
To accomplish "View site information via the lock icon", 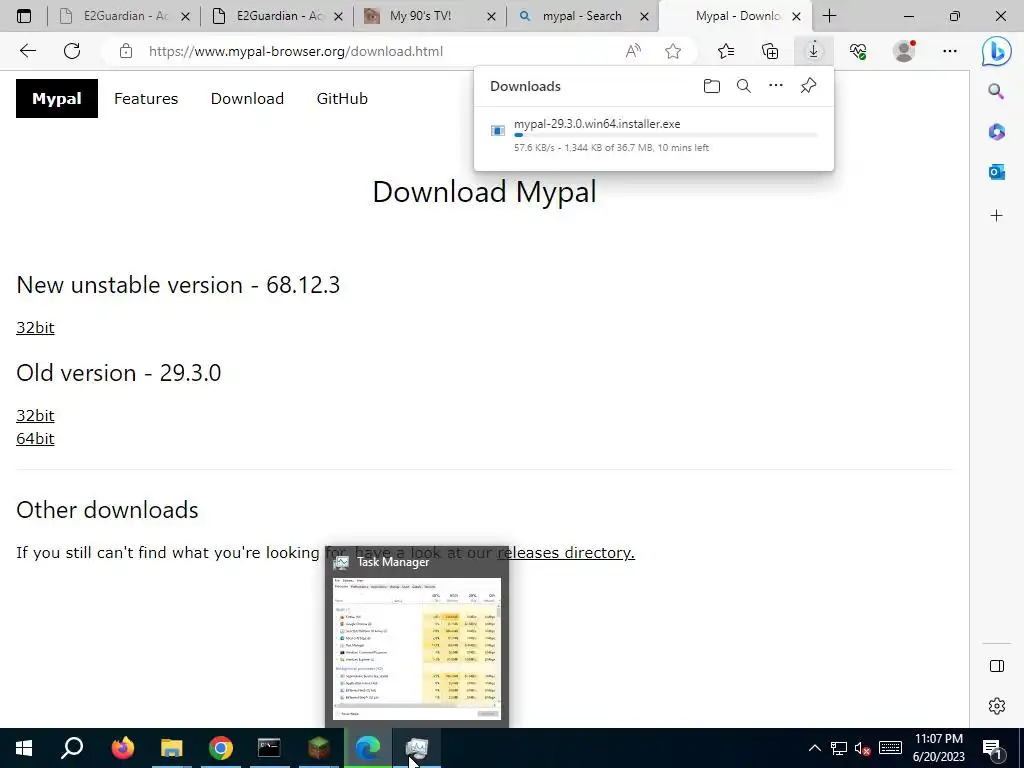I will [x=126, y=51].
